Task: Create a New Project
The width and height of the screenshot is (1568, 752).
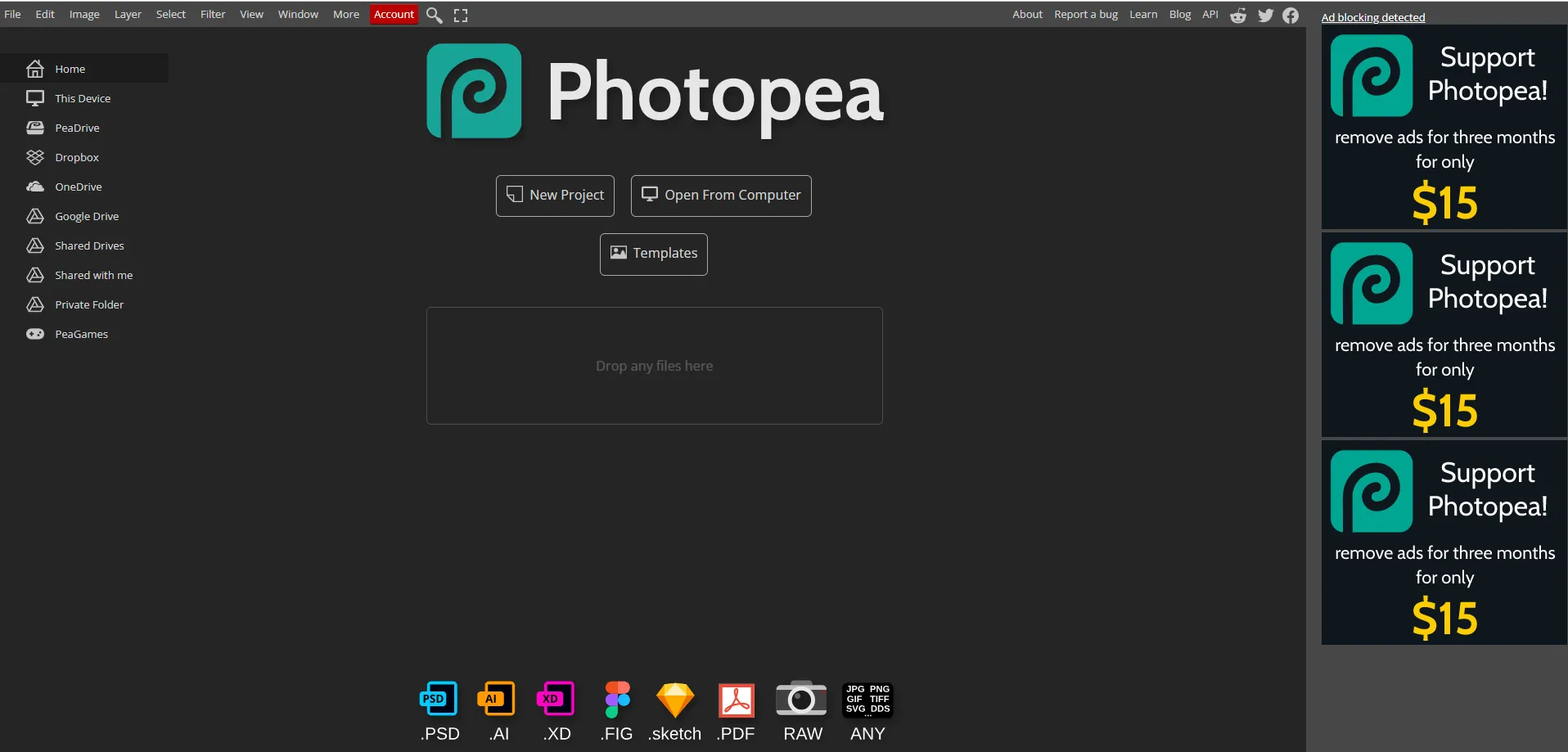Action: click(x=555, y=196)
